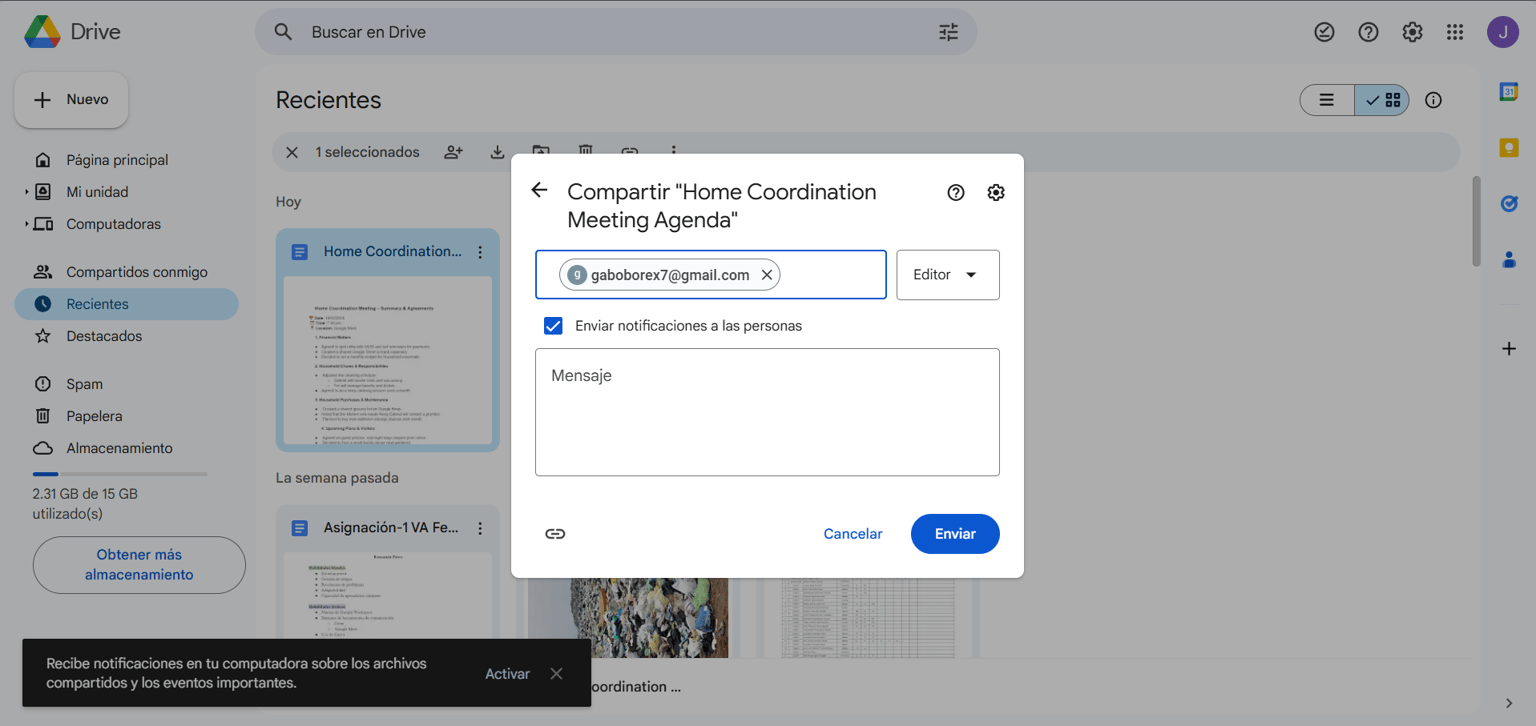Click Obtener más almacenamiento
Image resolution: width=1536 pixels, height=726 pixels.
pyautogui.click(x=139, y=565)
